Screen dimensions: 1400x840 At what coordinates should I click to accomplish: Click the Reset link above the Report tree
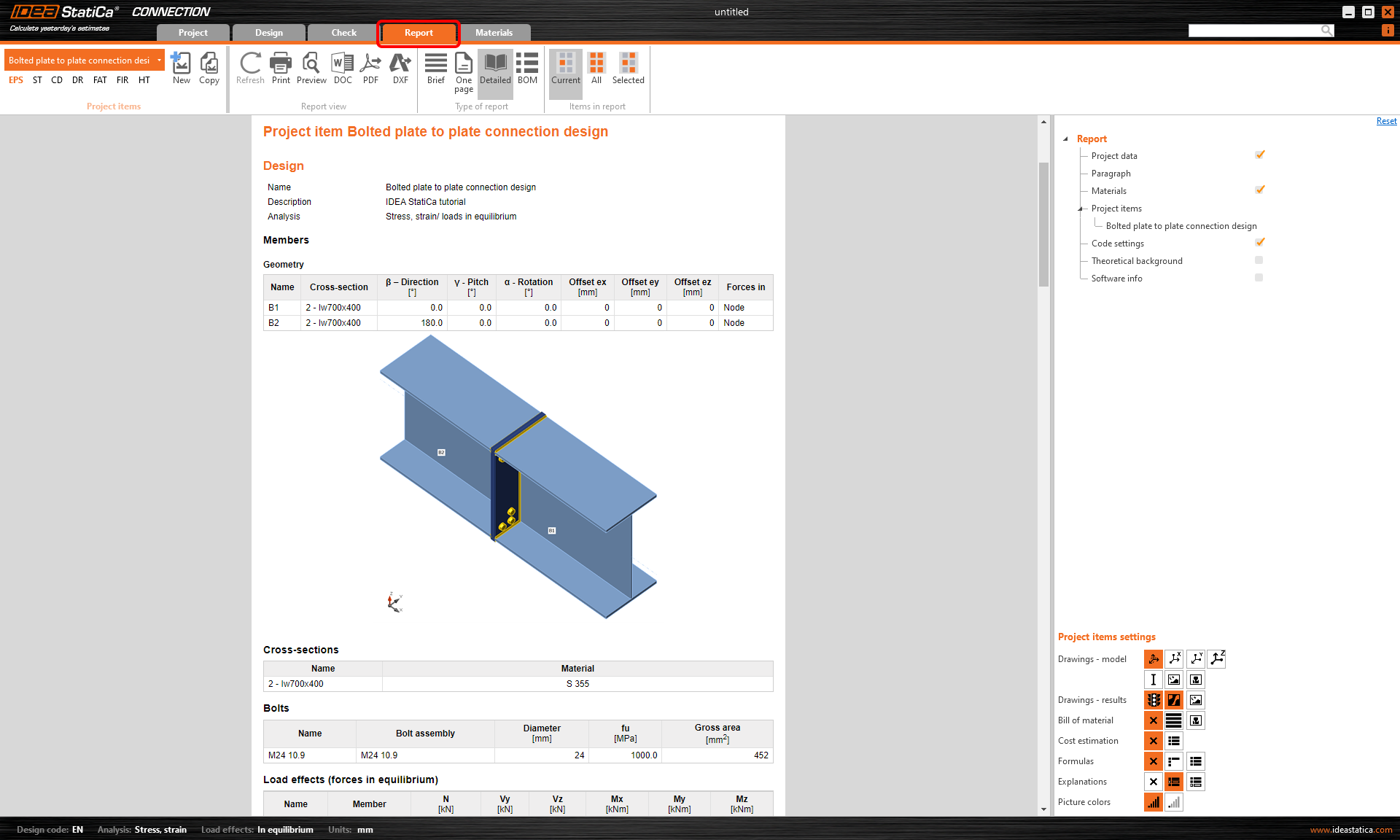[1386, 120]
